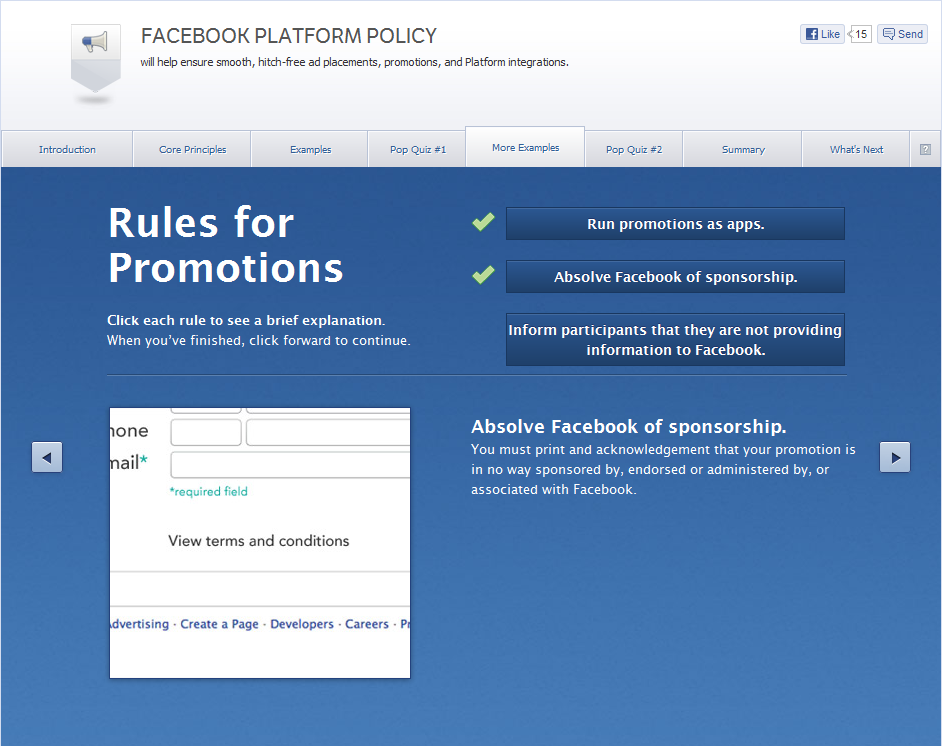The image size is (942, 746).
Task: Advance to next slide with right arrow
Action: point(895,457)
